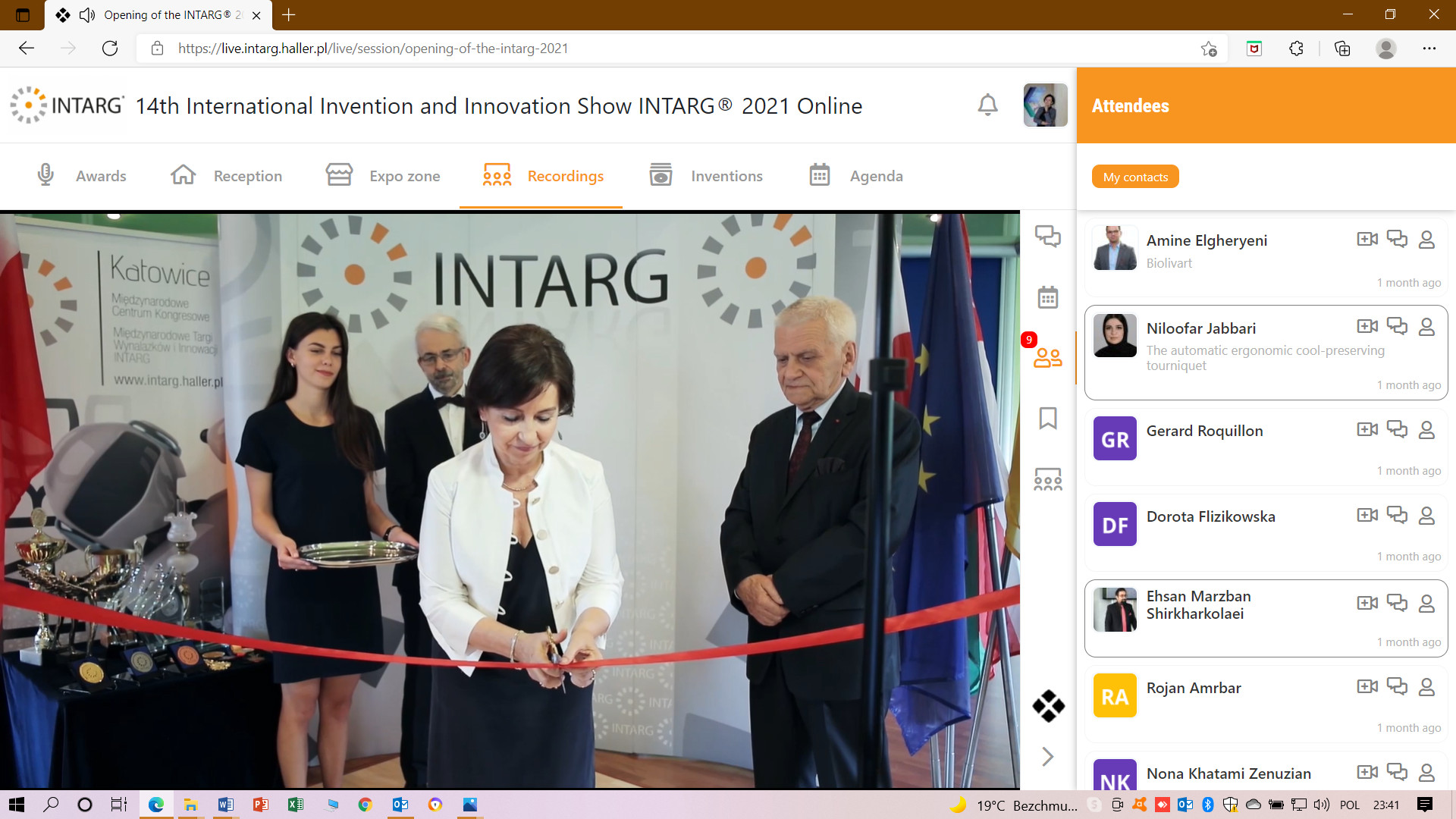Collapse the side panel with the arrow
Image resolution: width=1456 pixels, height=819 pixels.
pyautogui.click(x=1048, y=756)
